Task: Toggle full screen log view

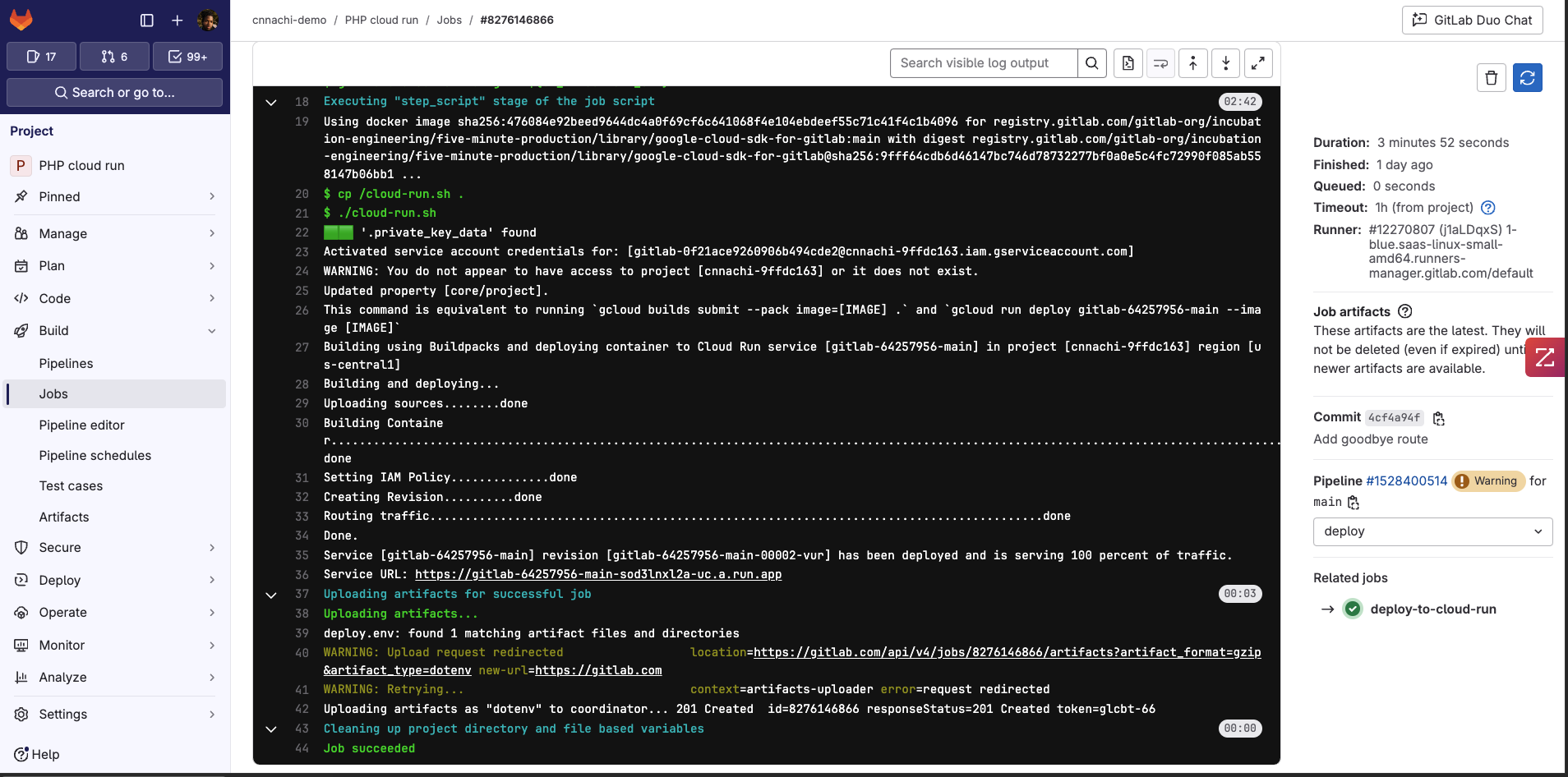Action: [x=1258, y=63]
